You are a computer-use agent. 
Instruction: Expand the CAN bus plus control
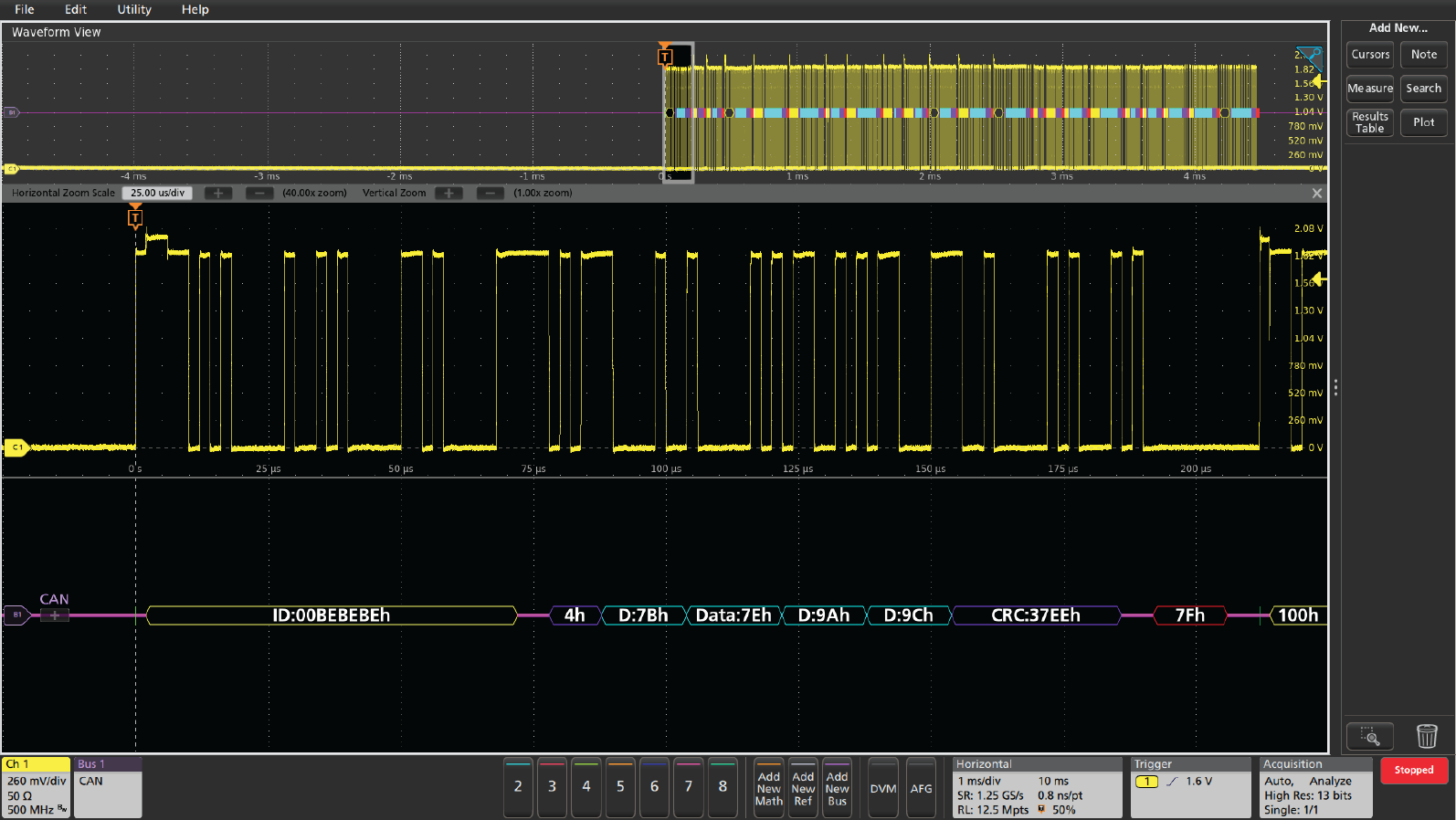[55, 616]
